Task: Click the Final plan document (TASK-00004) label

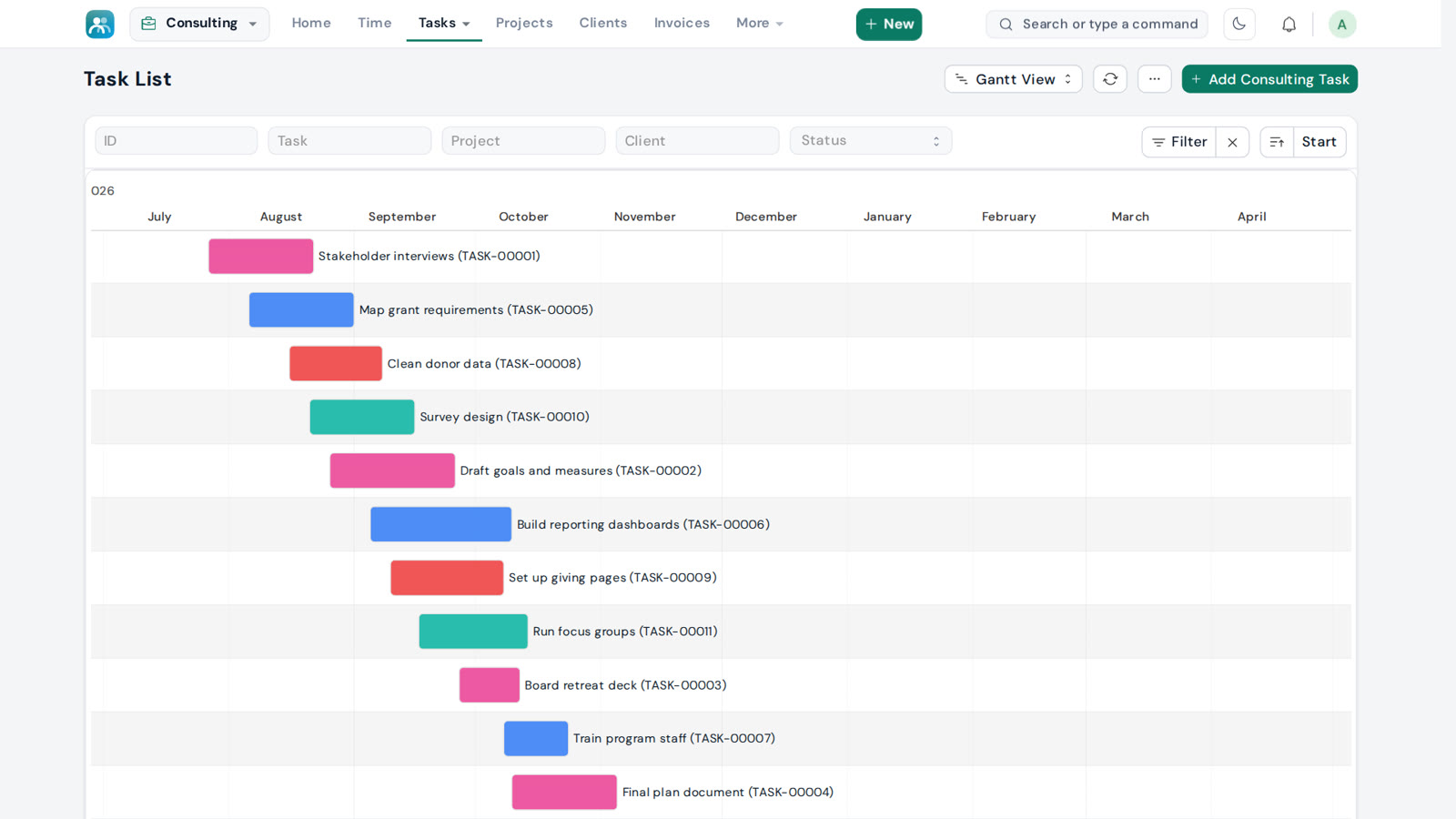Action: click(728, 793)
